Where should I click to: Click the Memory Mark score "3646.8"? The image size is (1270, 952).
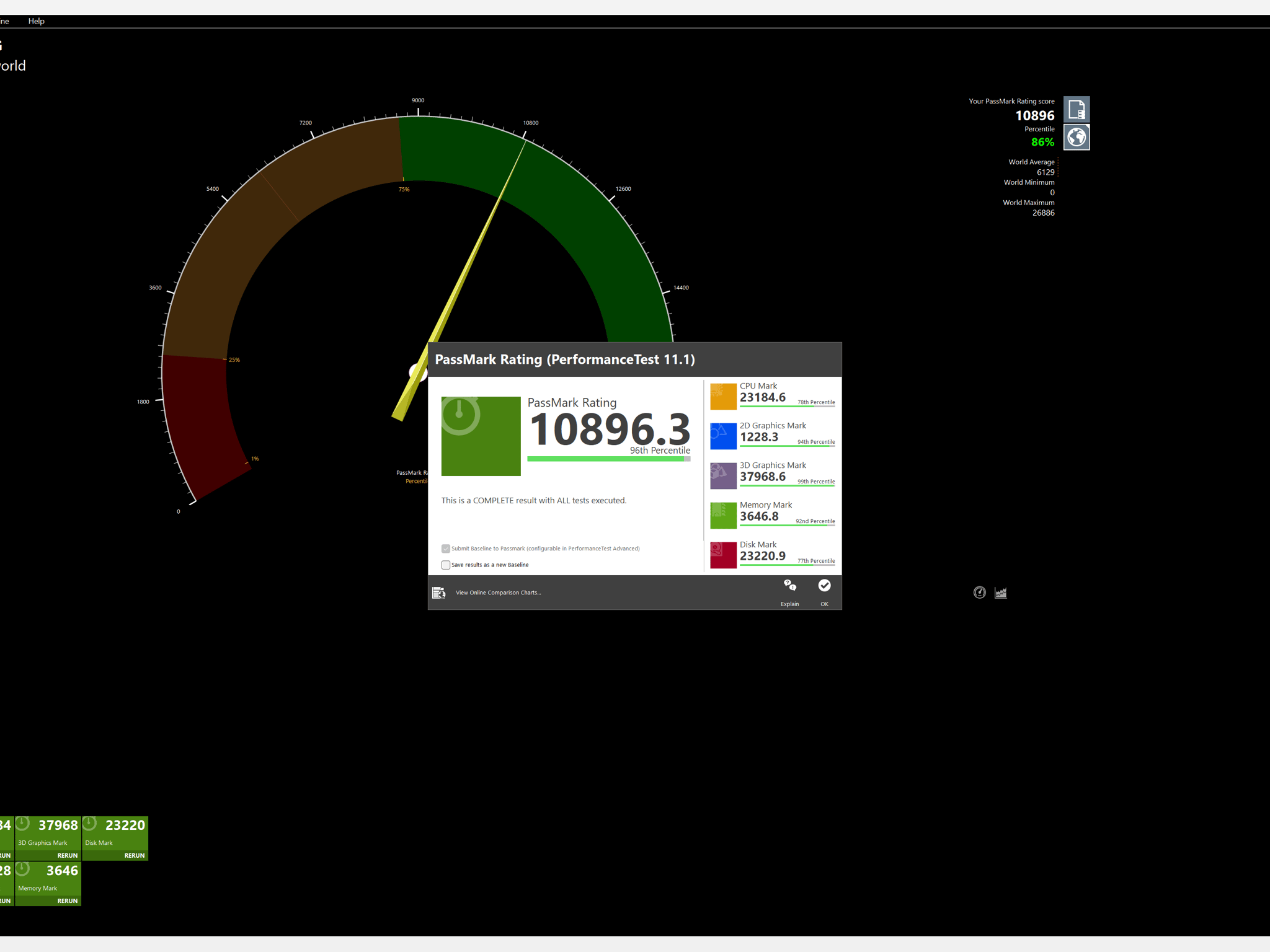tap(759, 516)
